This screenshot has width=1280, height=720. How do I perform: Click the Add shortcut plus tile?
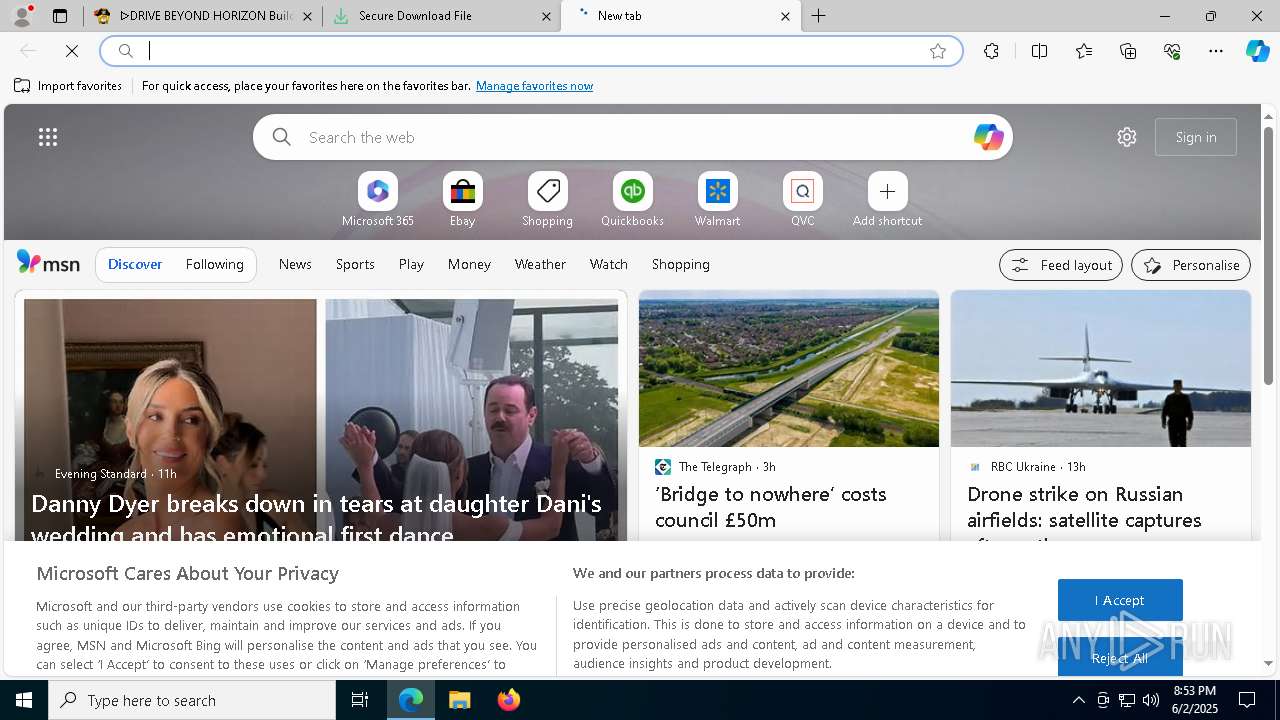[x=887, y=200]
